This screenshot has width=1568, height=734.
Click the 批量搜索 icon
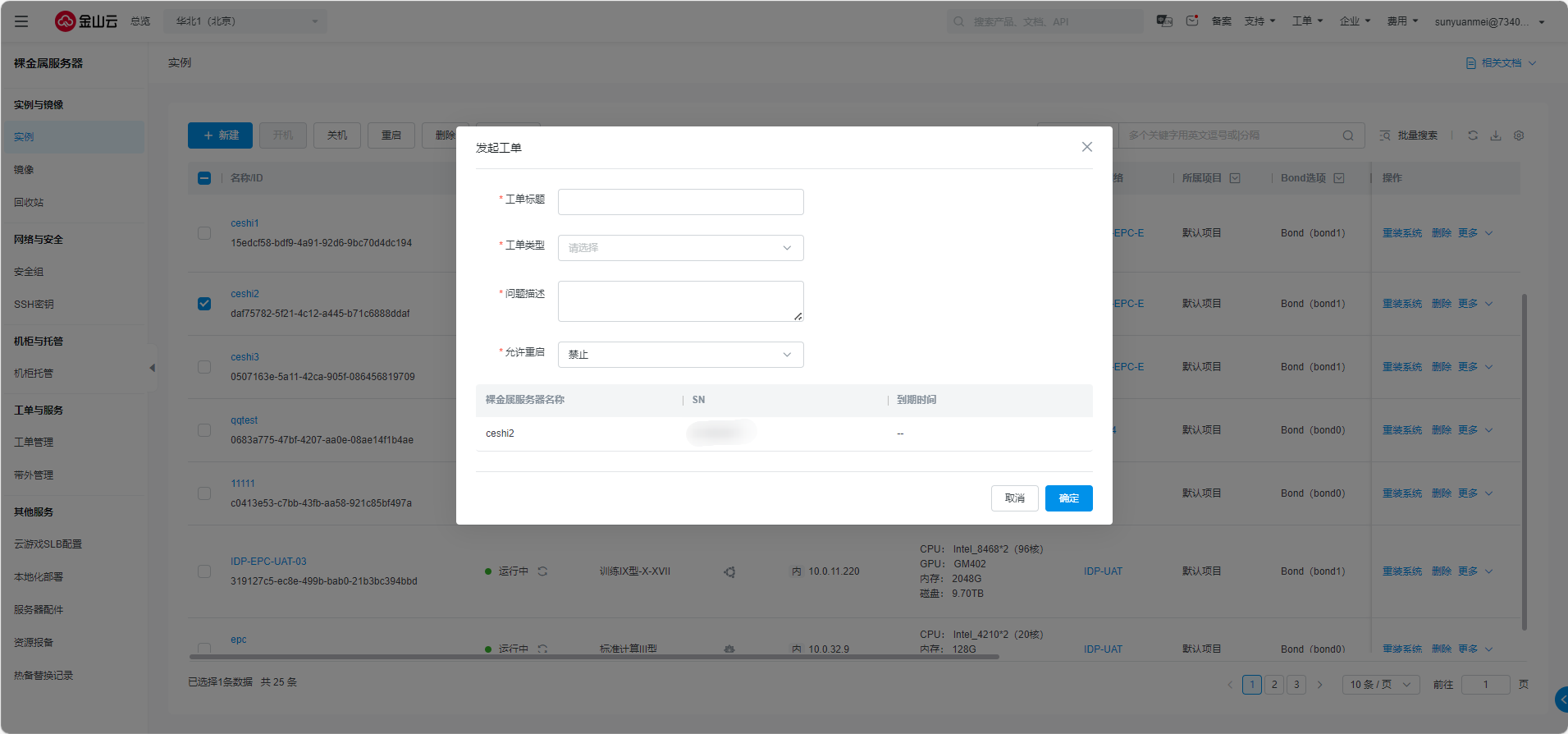[x=1385, y=135]
